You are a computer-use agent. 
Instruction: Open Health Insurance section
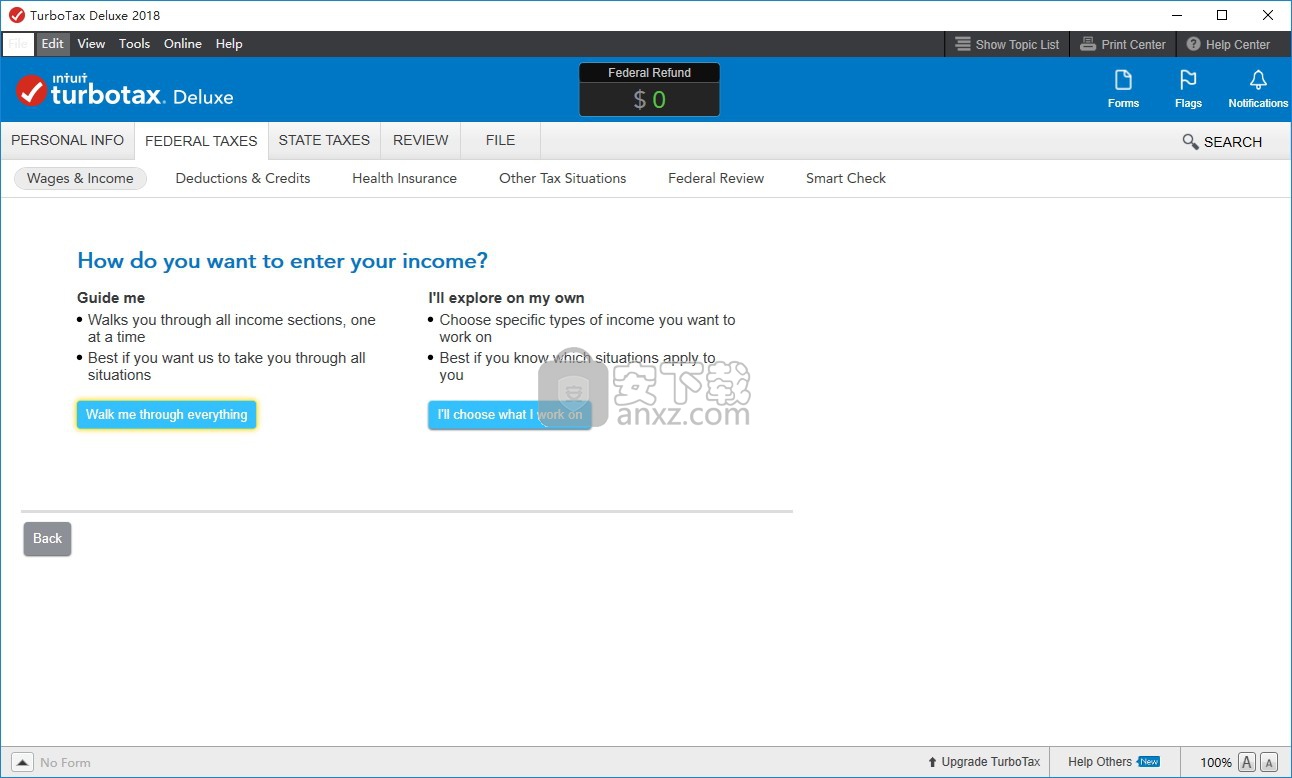point(404,178)
